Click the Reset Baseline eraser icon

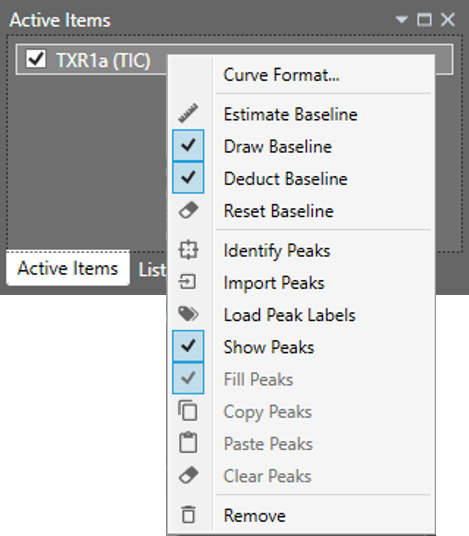point(188,210)
